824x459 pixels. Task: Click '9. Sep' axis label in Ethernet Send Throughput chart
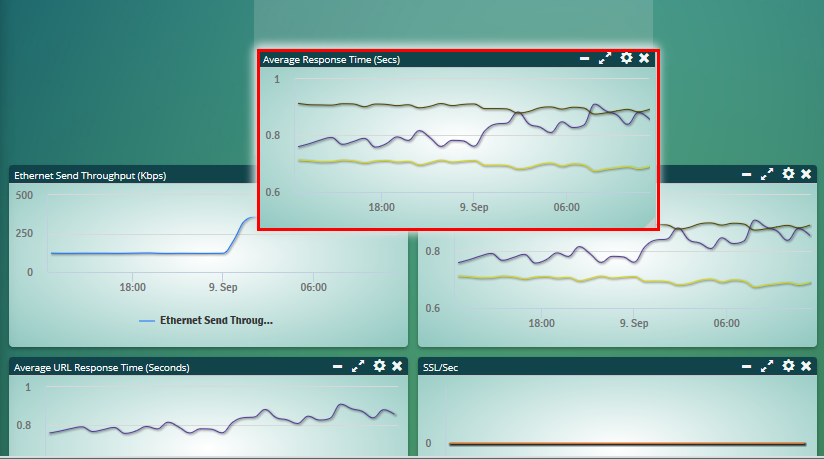pyautogui.click(x=223, y=287)
